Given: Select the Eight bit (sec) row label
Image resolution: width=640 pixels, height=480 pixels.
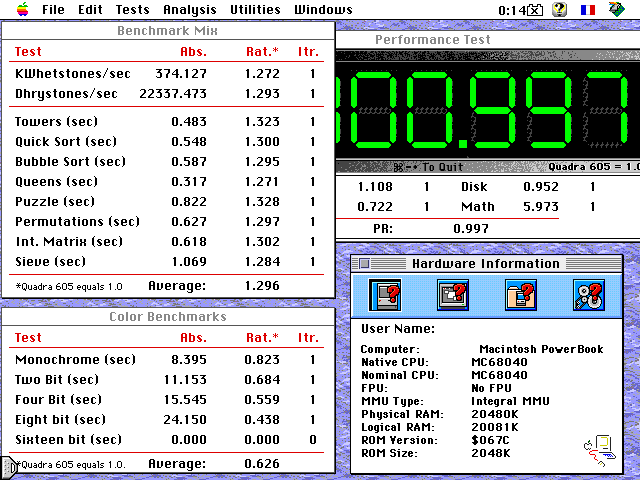Looking at the screenshot, I should point(60,420).
